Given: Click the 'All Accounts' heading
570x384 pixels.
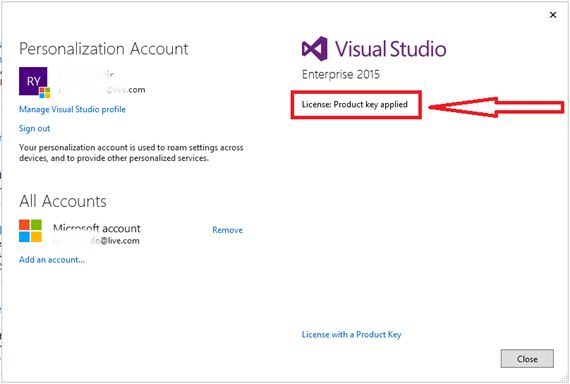Looking at the screenshot, I should click(63, 201).
